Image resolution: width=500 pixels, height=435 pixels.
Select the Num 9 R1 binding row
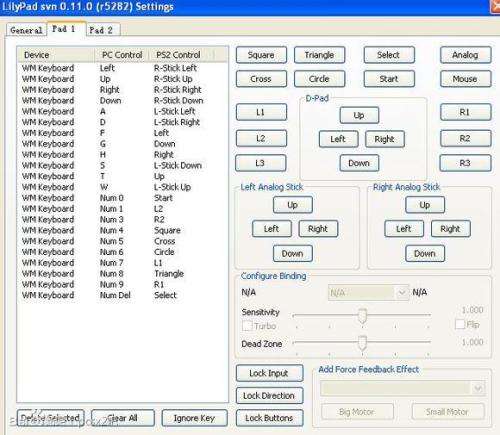[123, 285]
